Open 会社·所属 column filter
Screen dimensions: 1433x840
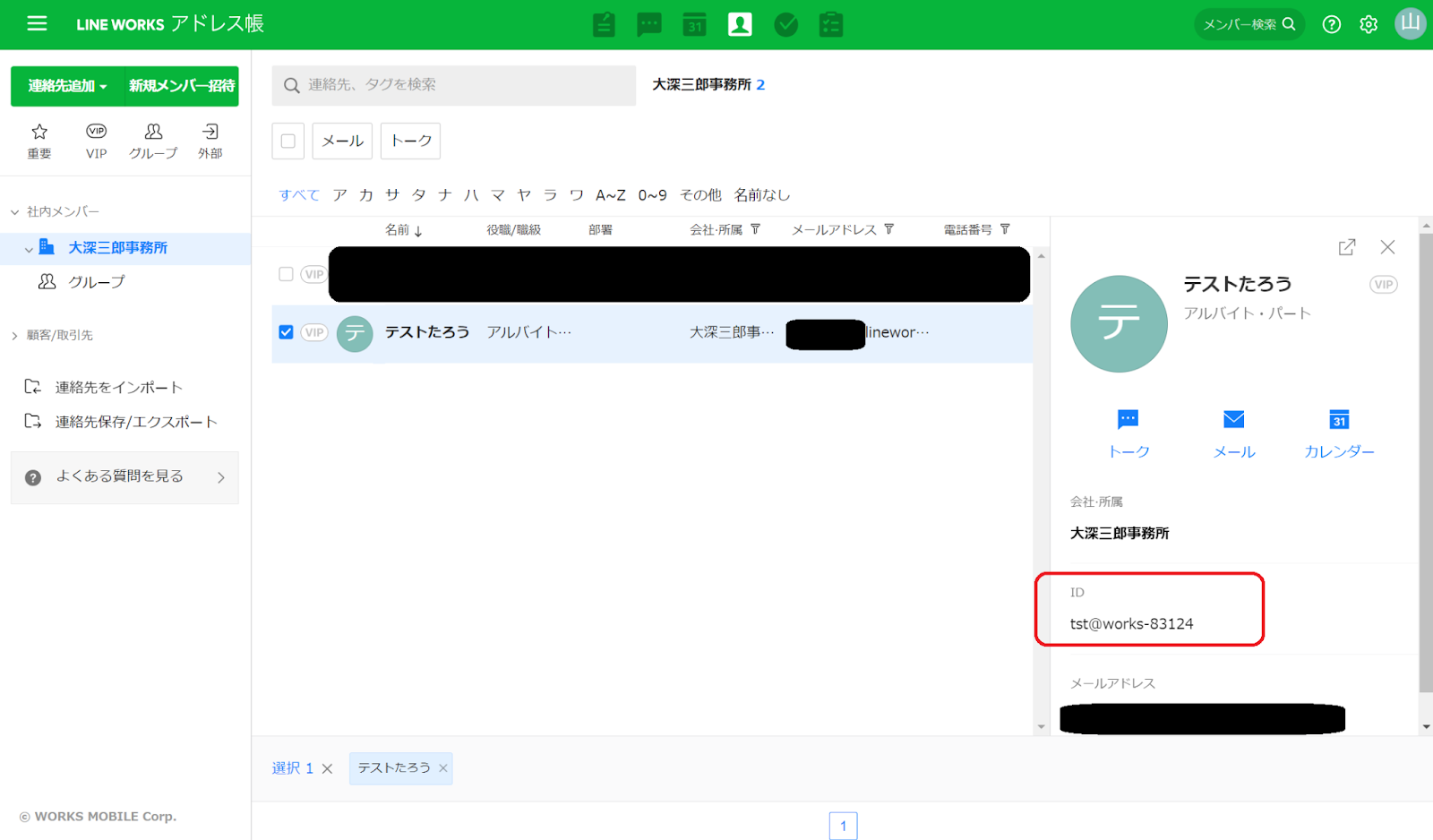coord(755,229)
